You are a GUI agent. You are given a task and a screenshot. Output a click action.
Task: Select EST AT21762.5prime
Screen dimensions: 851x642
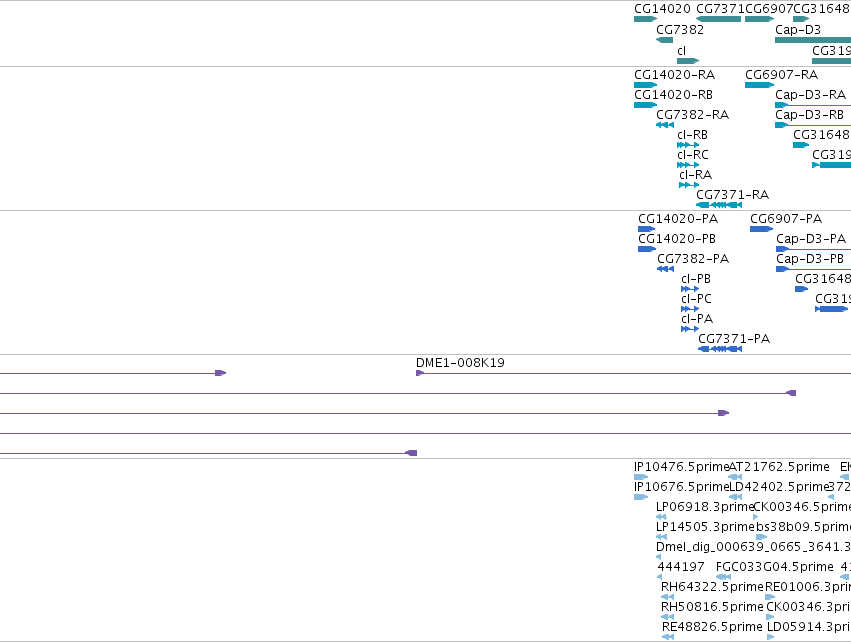click(735, 477)
